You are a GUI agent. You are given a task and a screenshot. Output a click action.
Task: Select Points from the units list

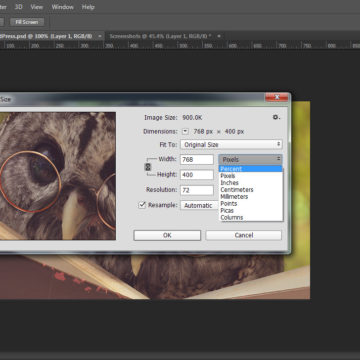pos(250,204)
